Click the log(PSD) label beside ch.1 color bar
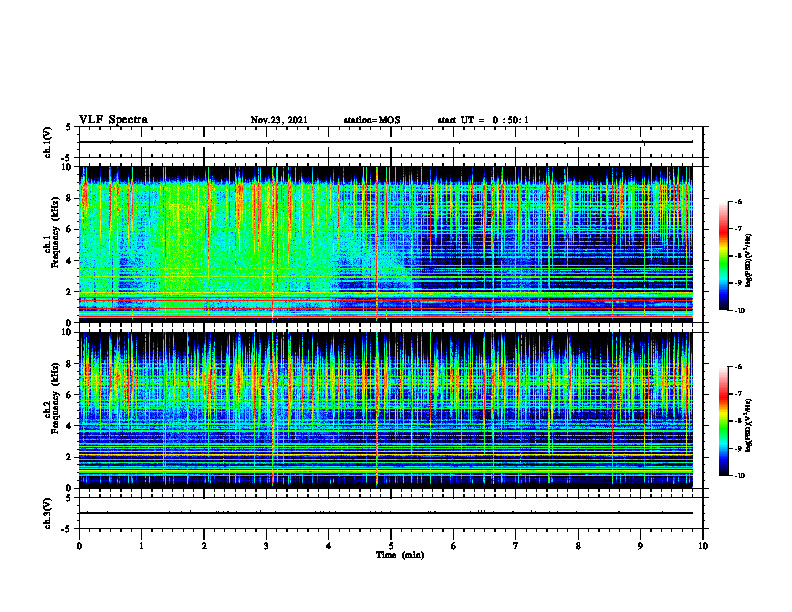Screen dimensions: 792x612 click(x=749, y=261)
